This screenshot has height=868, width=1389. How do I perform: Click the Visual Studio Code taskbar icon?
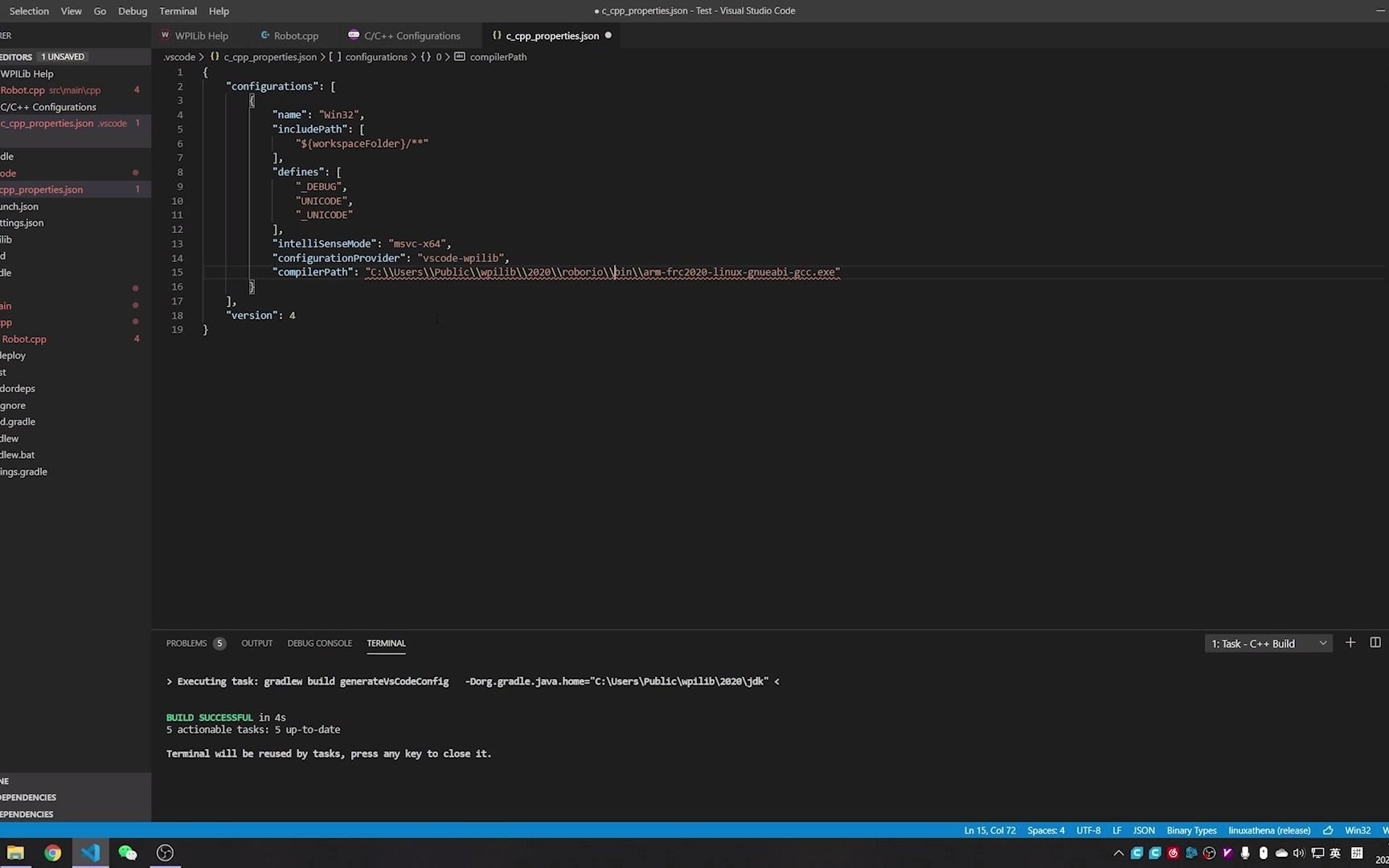(90, 853)
